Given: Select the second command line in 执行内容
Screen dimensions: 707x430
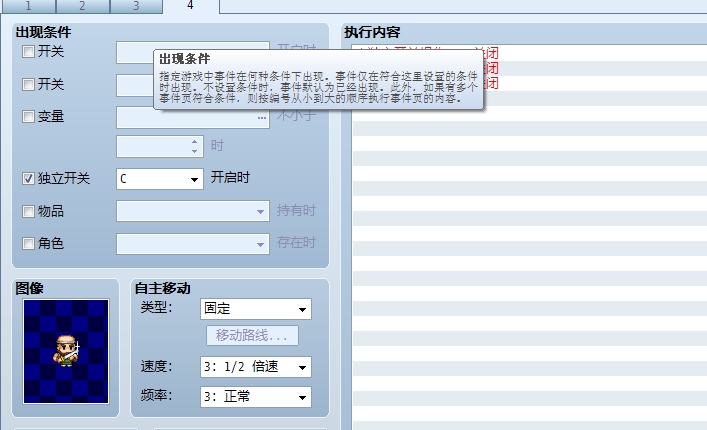Looking at the screenshot, I should click(x=530, y=69).
